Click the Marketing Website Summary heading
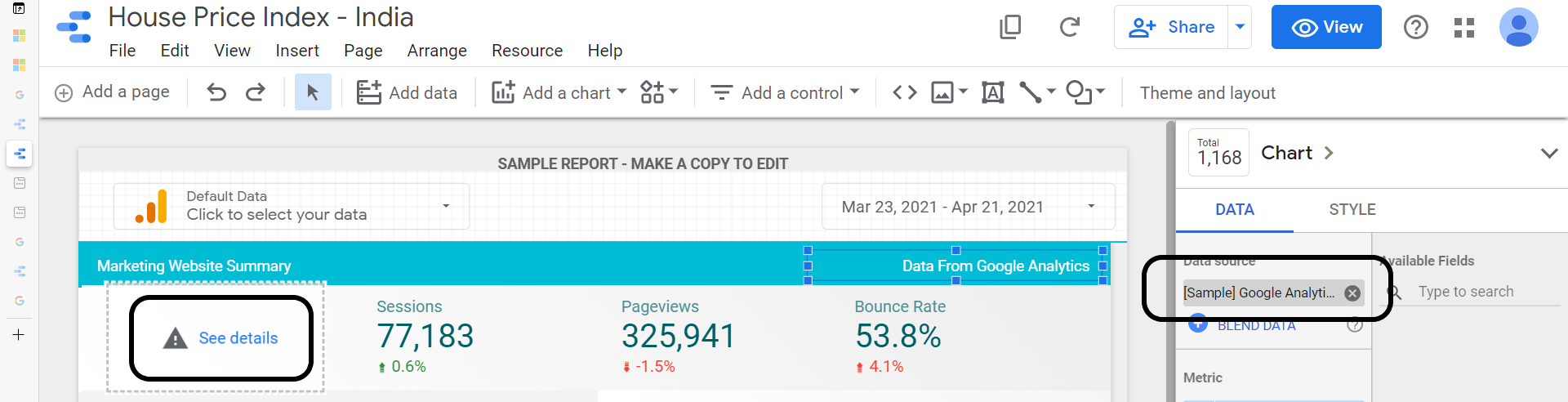Image resolution: width=1568 pixels, height=402 pixels. click(194, 266)
